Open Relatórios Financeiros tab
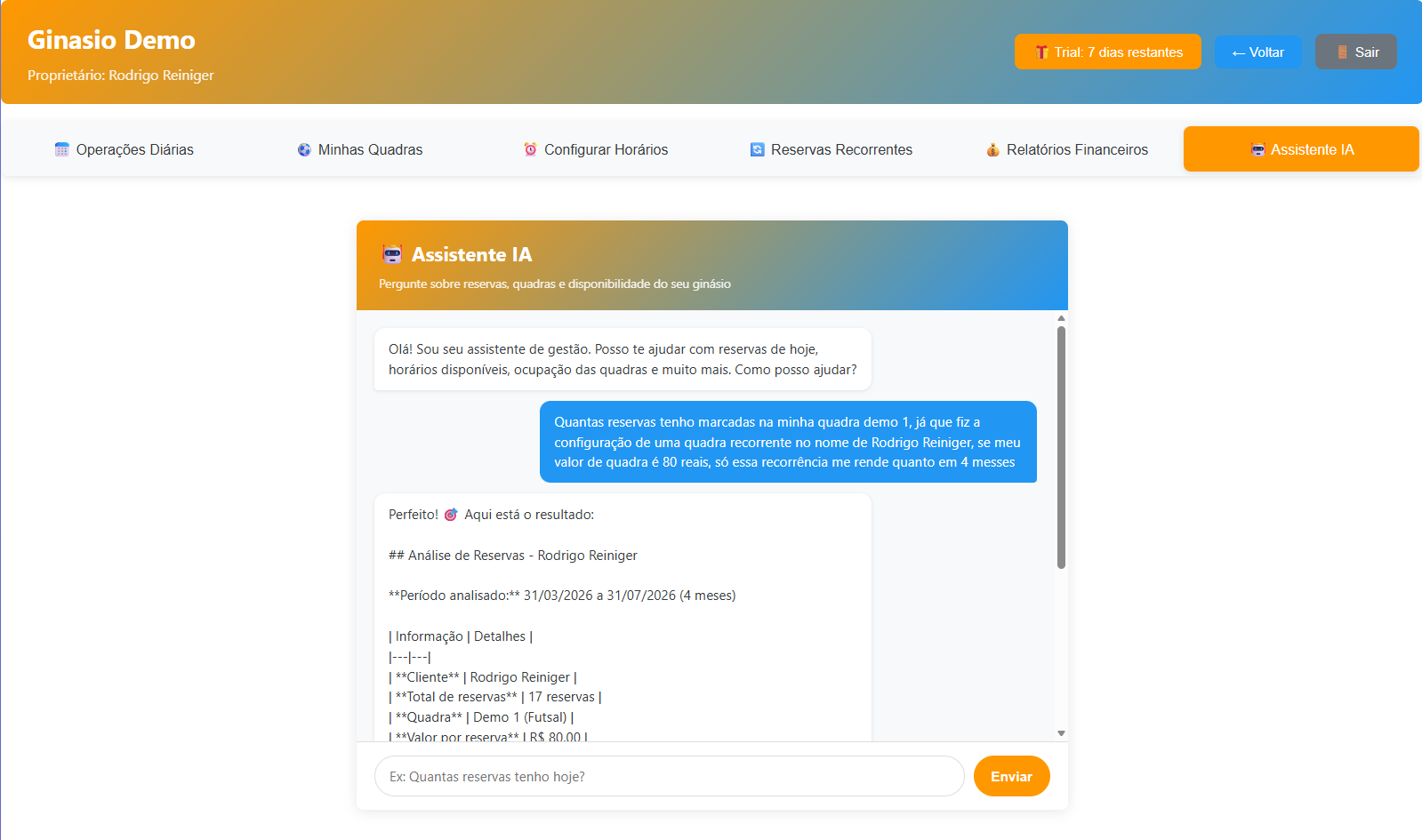Viewport: 1422px width, 840px height. (x=1067, y=149)
